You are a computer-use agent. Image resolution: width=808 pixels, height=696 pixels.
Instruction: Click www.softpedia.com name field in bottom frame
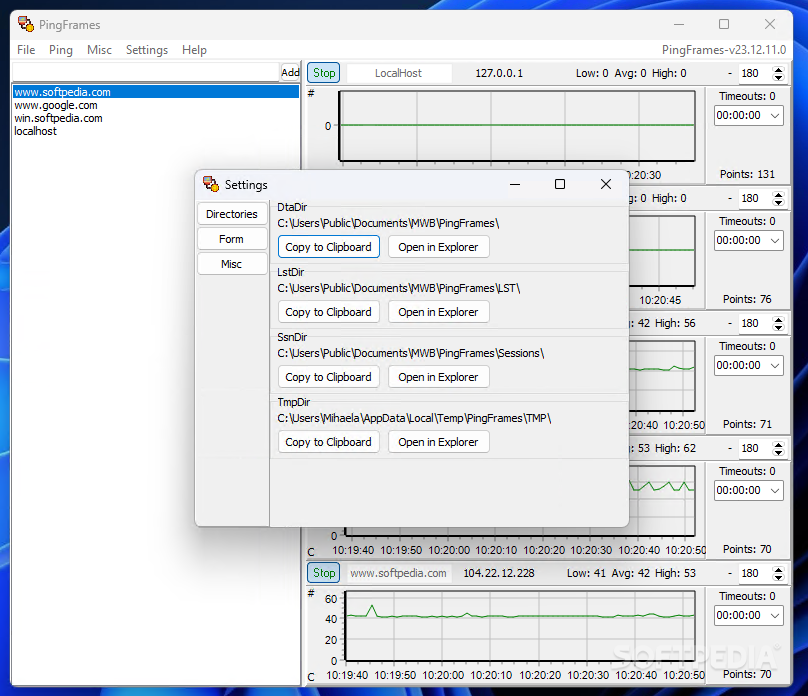coord(399,573)
